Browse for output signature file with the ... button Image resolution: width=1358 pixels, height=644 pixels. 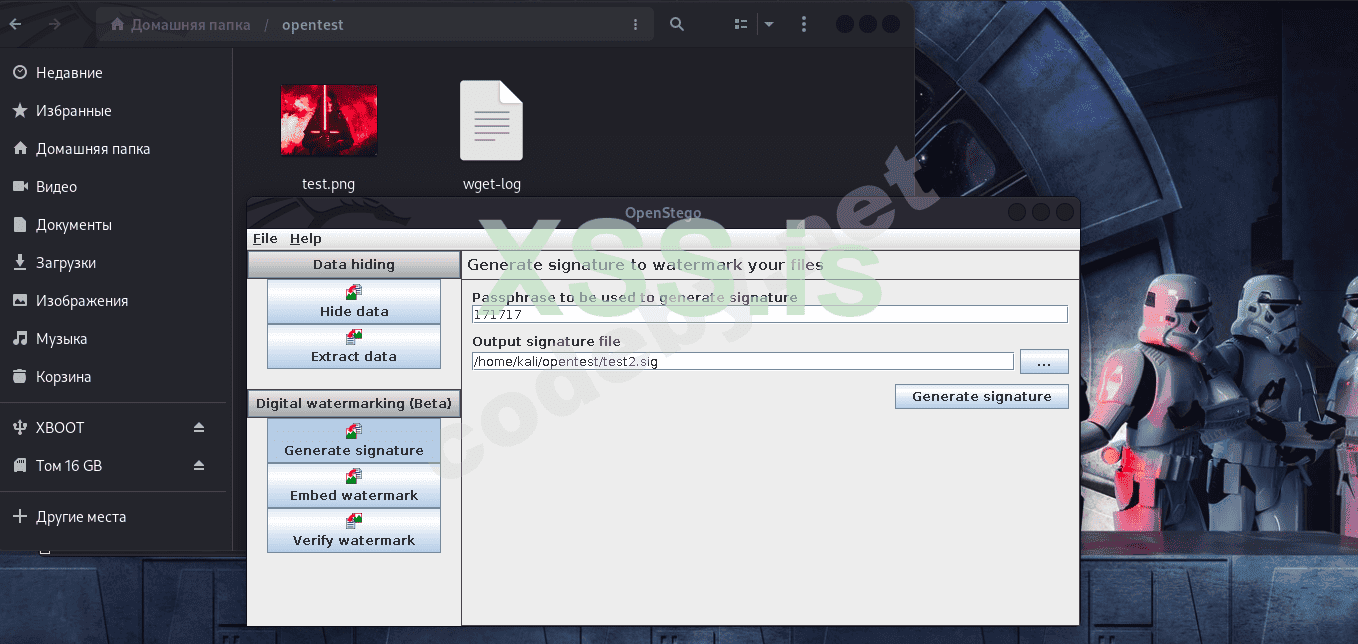click(1044, 361)
